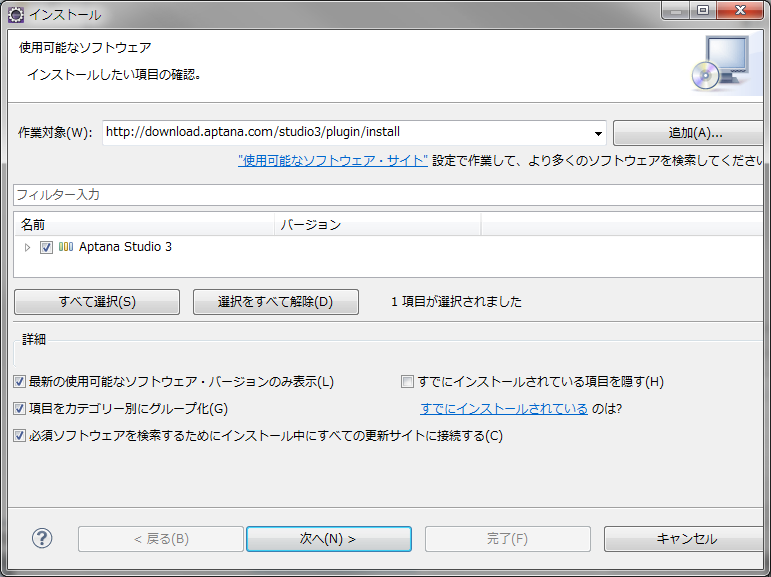Click the バージョン column header
This screenshot has width=771, height=577.
pos(377,225)
